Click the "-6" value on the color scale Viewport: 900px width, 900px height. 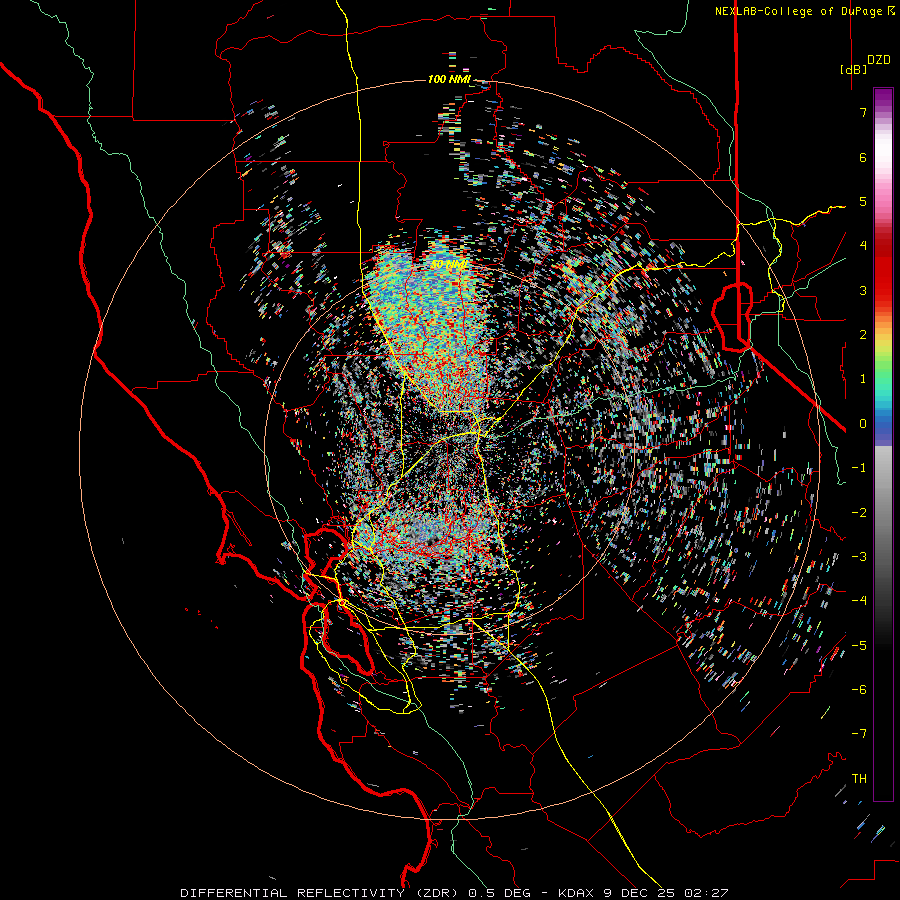click(859, 690)
